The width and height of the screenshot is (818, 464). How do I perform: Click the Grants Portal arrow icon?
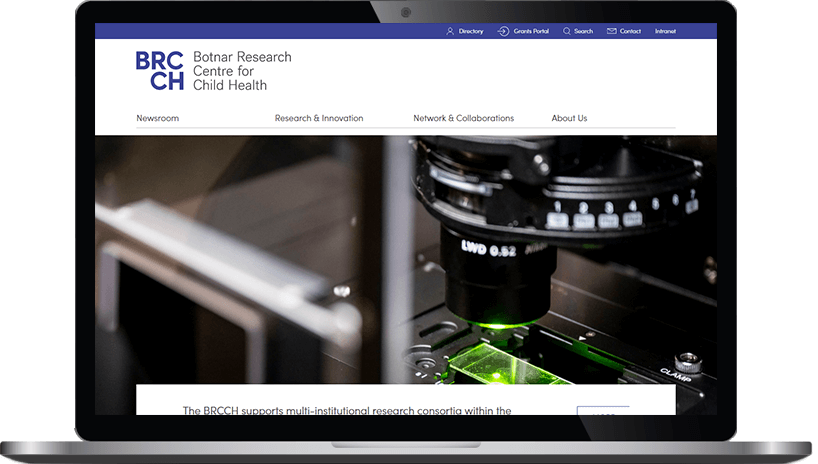pos(503,31)
